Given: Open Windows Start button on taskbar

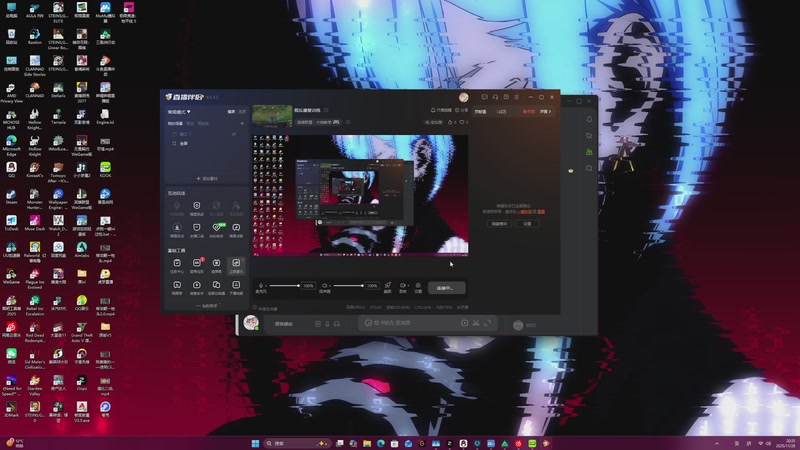Looking at the screenshot, I should click(255, 443).
